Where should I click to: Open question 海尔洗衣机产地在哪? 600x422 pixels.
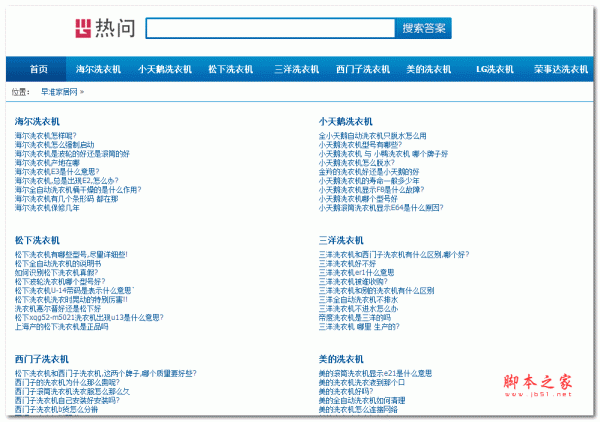tap(47, 163)
